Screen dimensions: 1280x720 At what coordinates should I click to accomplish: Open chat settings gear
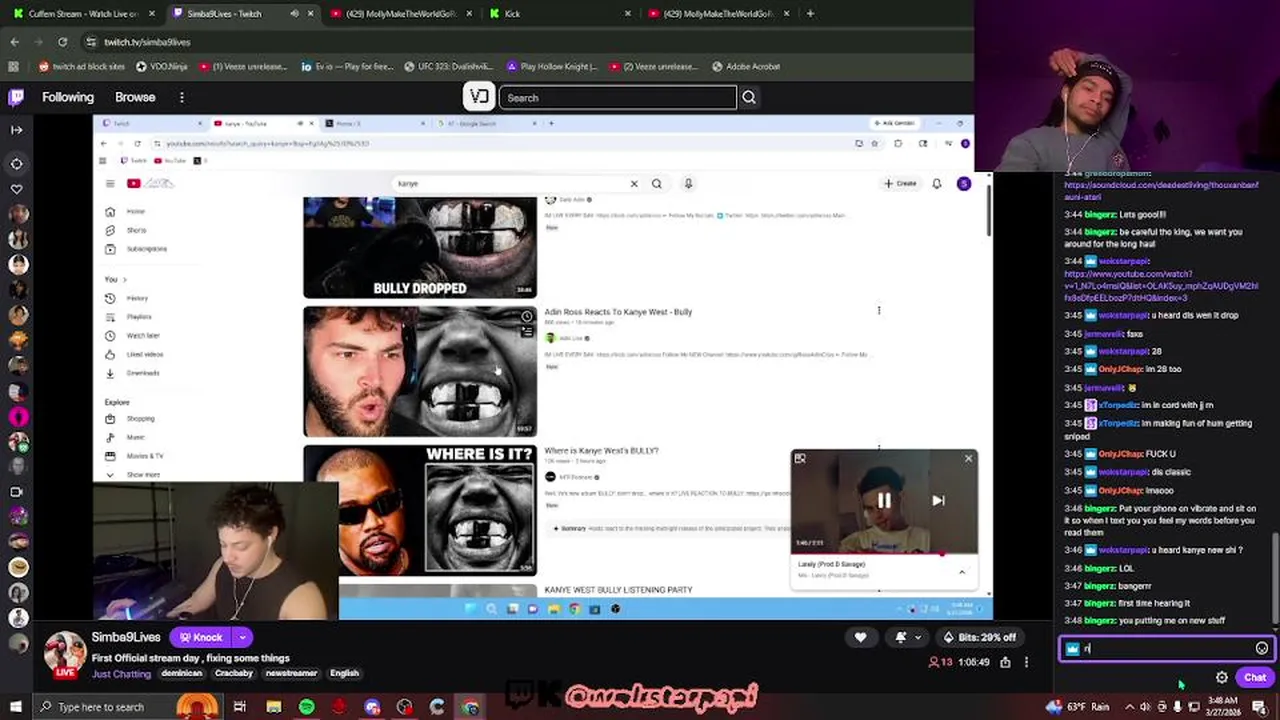1222,677
